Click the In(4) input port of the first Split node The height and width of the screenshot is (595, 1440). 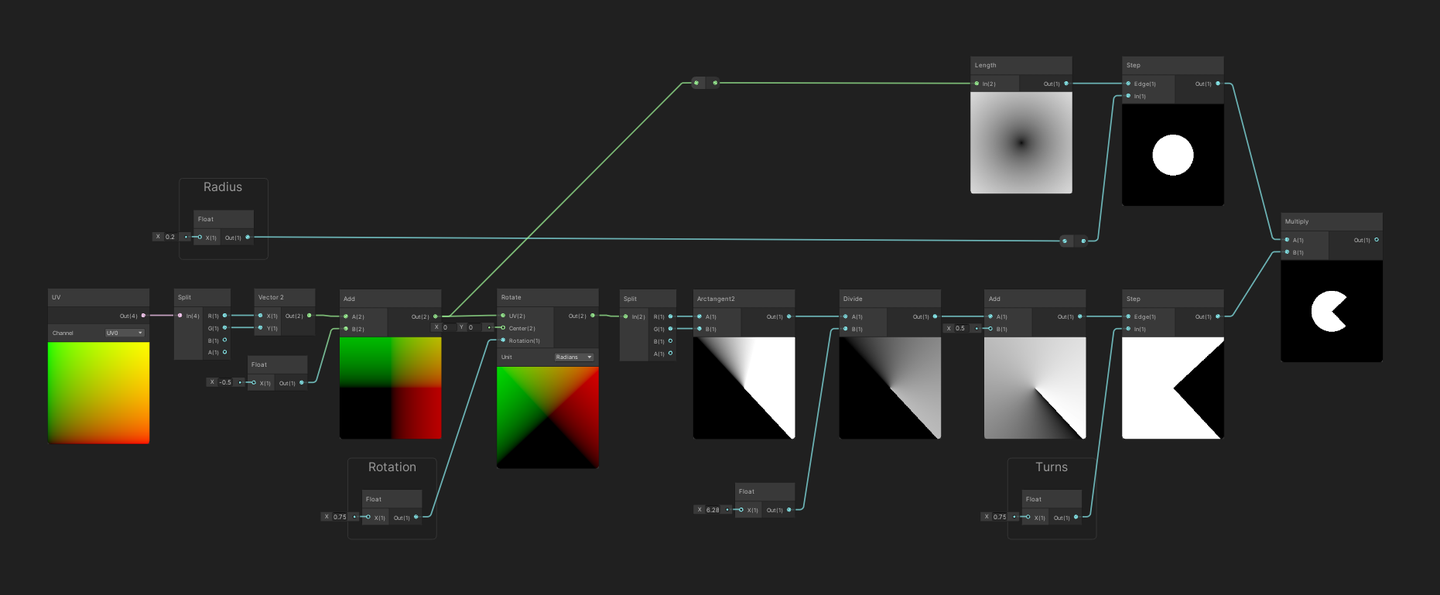click(x=181, y=316)
